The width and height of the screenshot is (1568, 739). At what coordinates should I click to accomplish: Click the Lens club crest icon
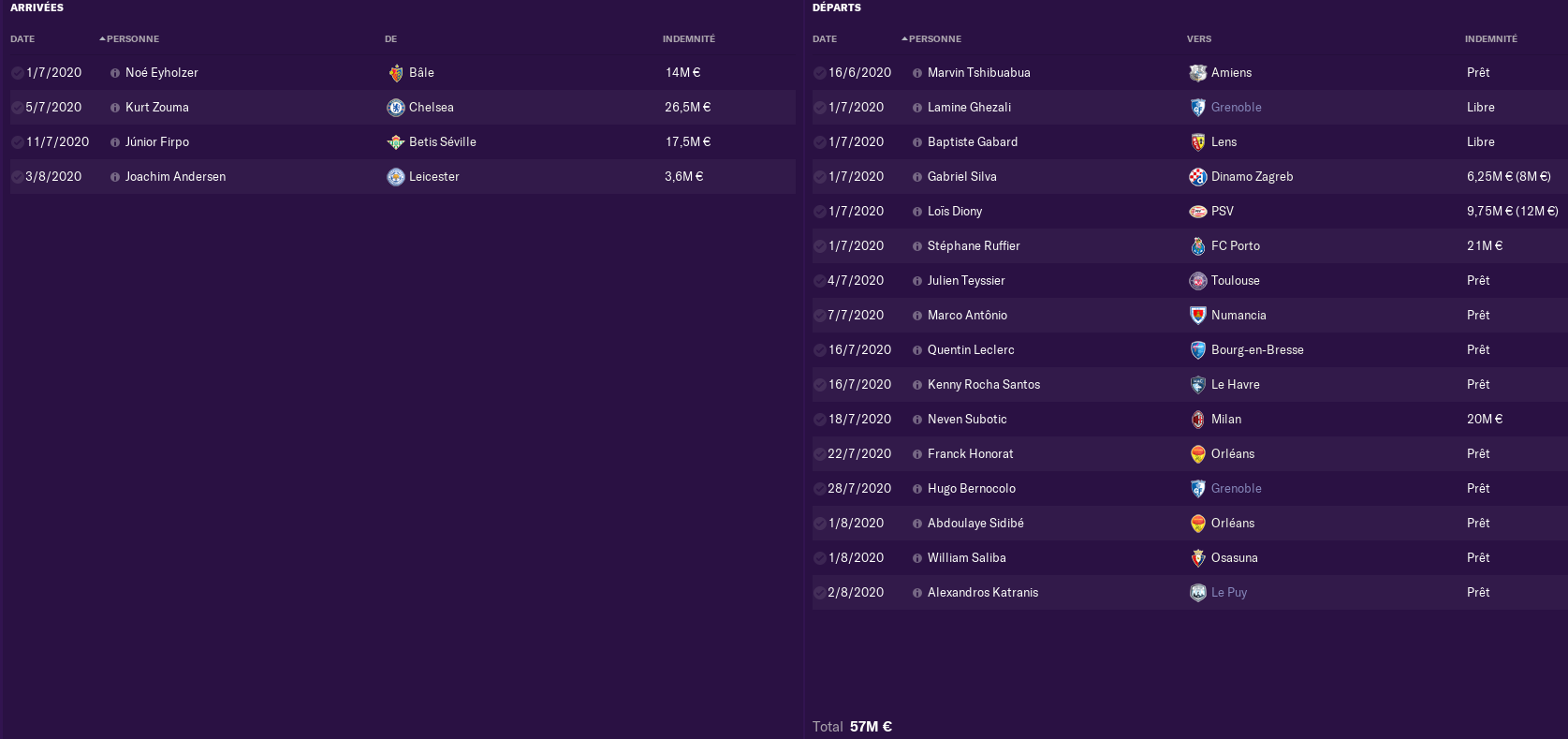click(x=1198, y=142)
